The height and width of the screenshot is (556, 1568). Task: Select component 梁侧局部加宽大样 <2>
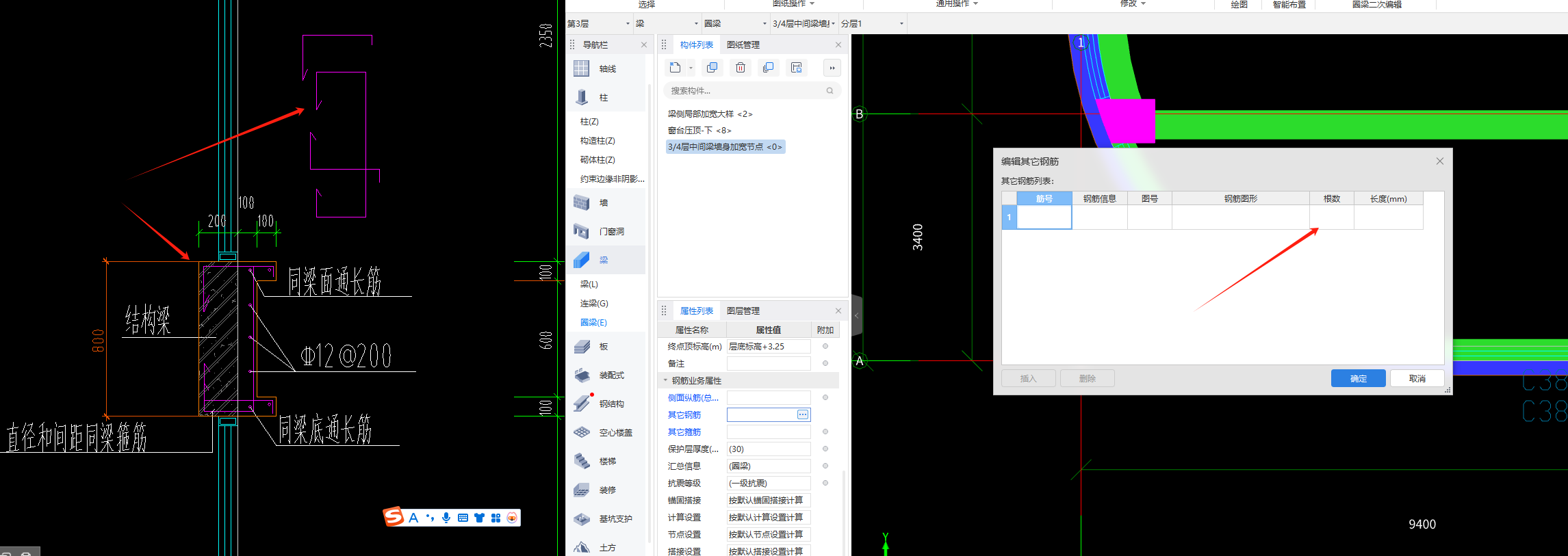[710, 114]
